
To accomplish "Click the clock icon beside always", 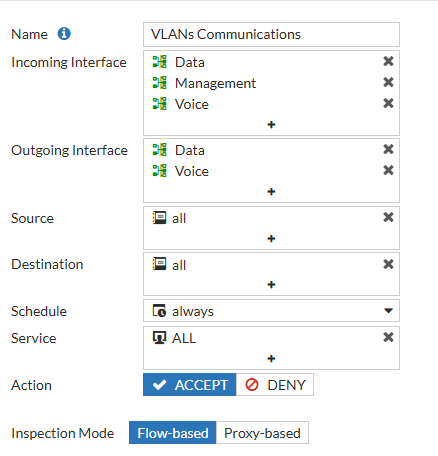I will [x=159, y=311].
